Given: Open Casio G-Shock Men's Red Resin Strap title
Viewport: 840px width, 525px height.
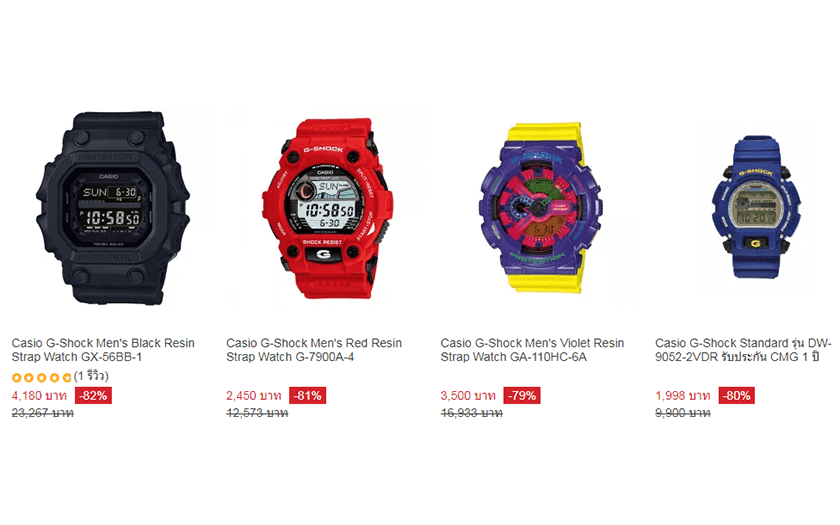Looking at the screenshot, I should tap(314, 350).
